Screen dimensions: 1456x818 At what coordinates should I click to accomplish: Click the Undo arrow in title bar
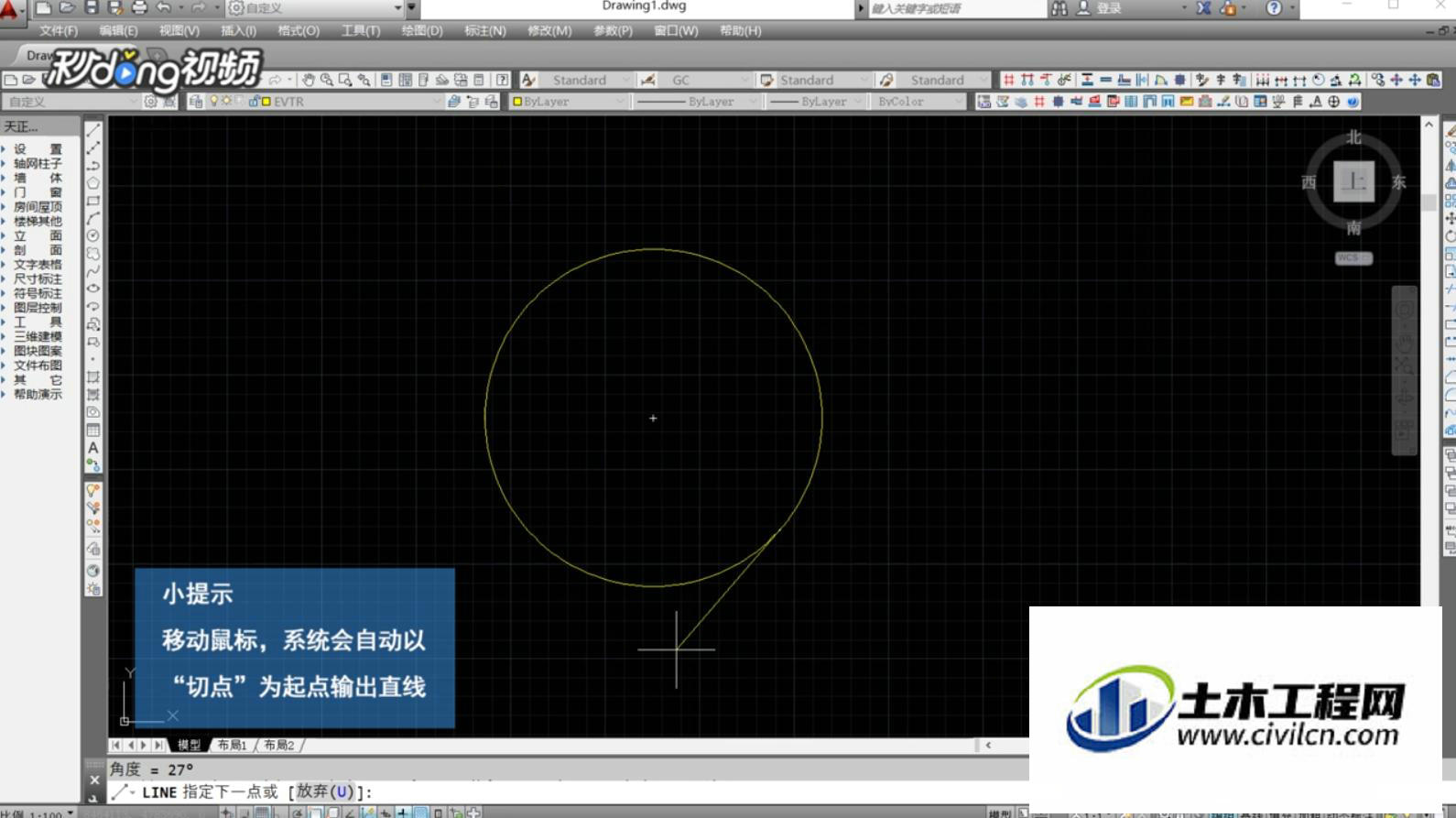164,8
